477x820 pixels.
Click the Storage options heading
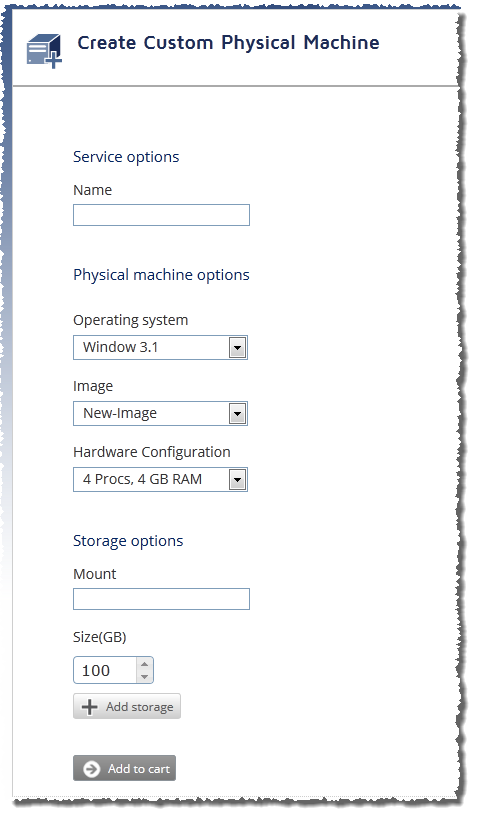pos(128,541)
